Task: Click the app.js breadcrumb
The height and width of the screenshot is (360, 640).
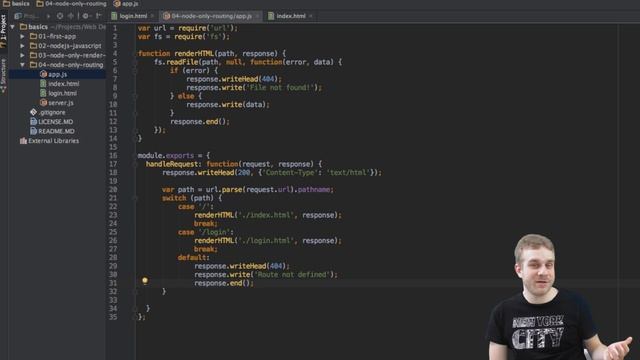Action: click(x=126, y=4)
